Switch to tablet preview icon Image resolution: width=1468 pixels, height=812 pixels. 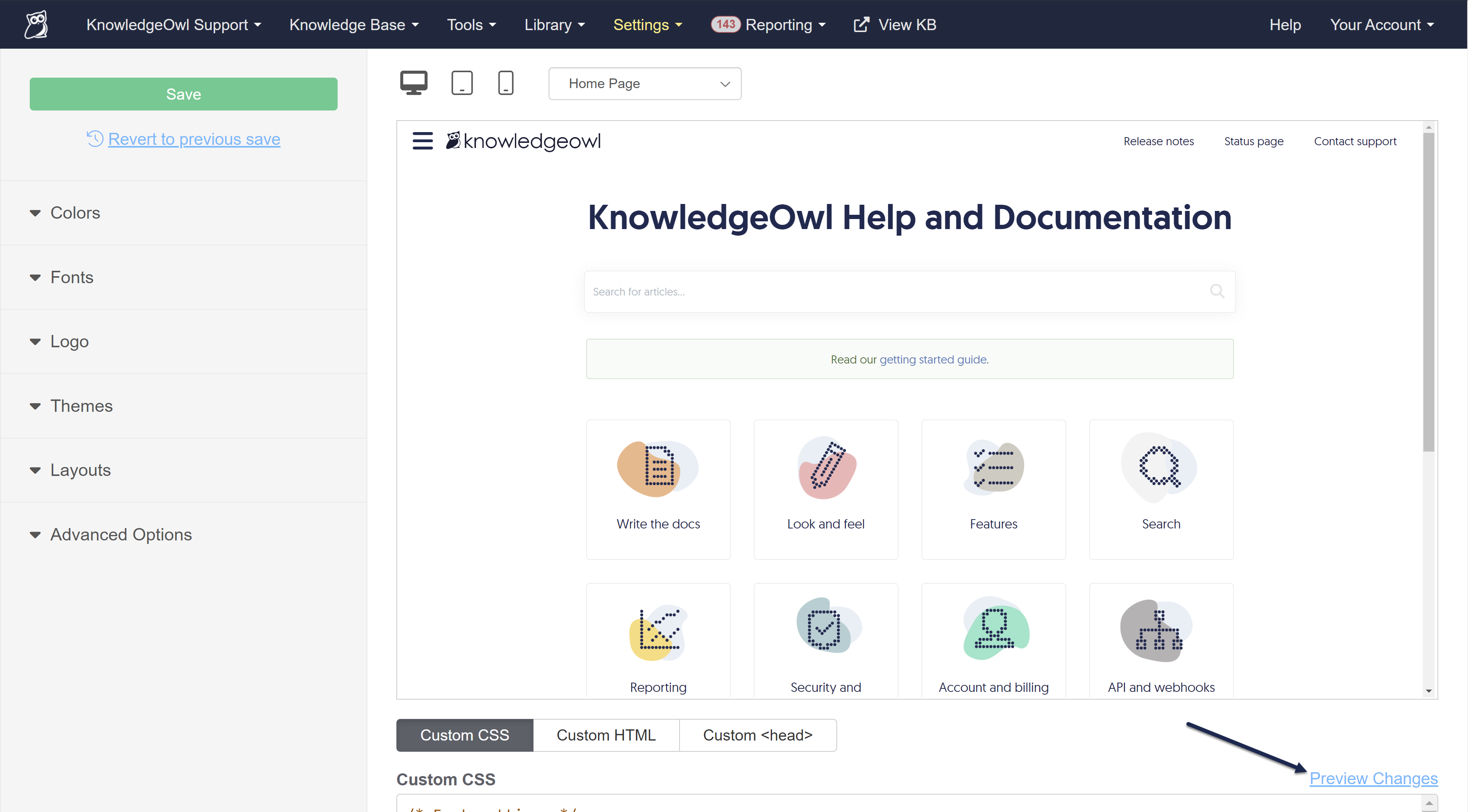462,83
